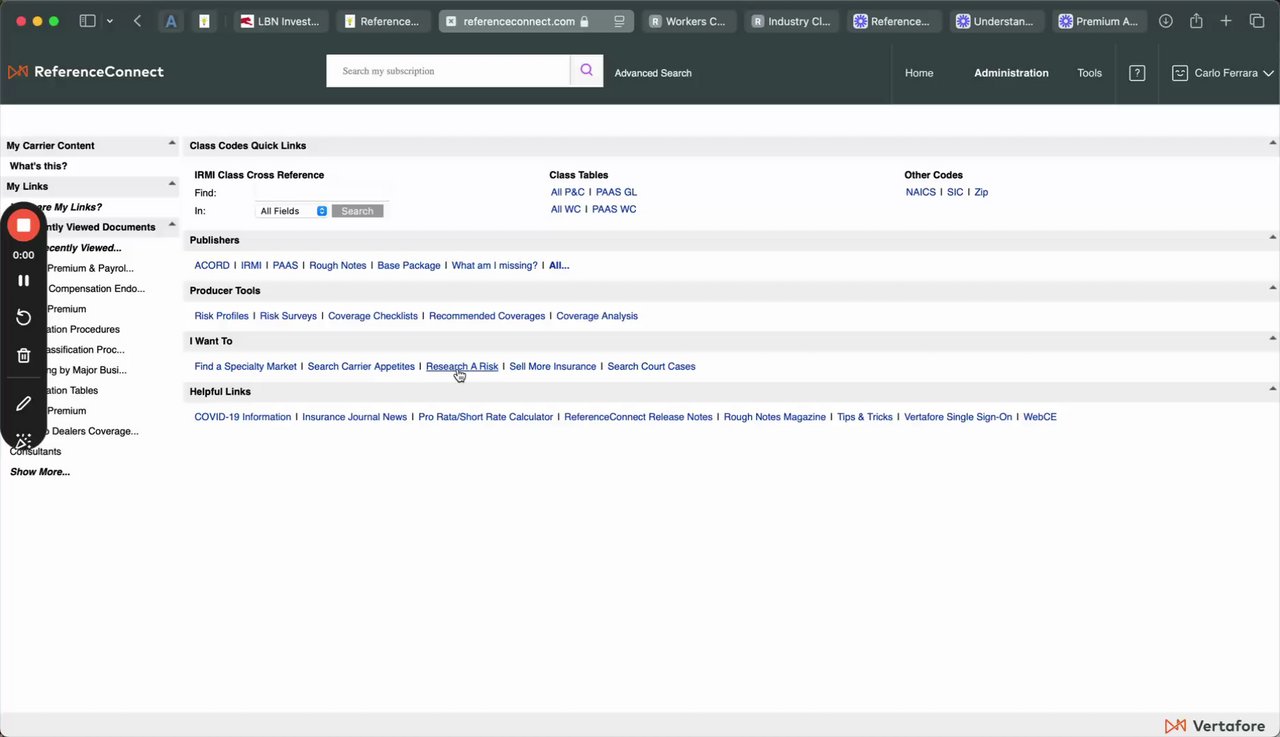The width and height of the screenshot is (1280, 737).
Task: Collapse the Producer Tools panel
Action: click(x=1272, y=288)
